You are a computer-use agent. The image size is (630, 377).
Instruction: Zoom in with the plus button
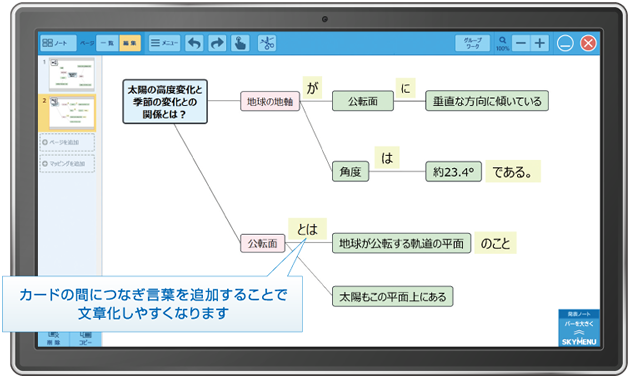[x=540, y=43]
